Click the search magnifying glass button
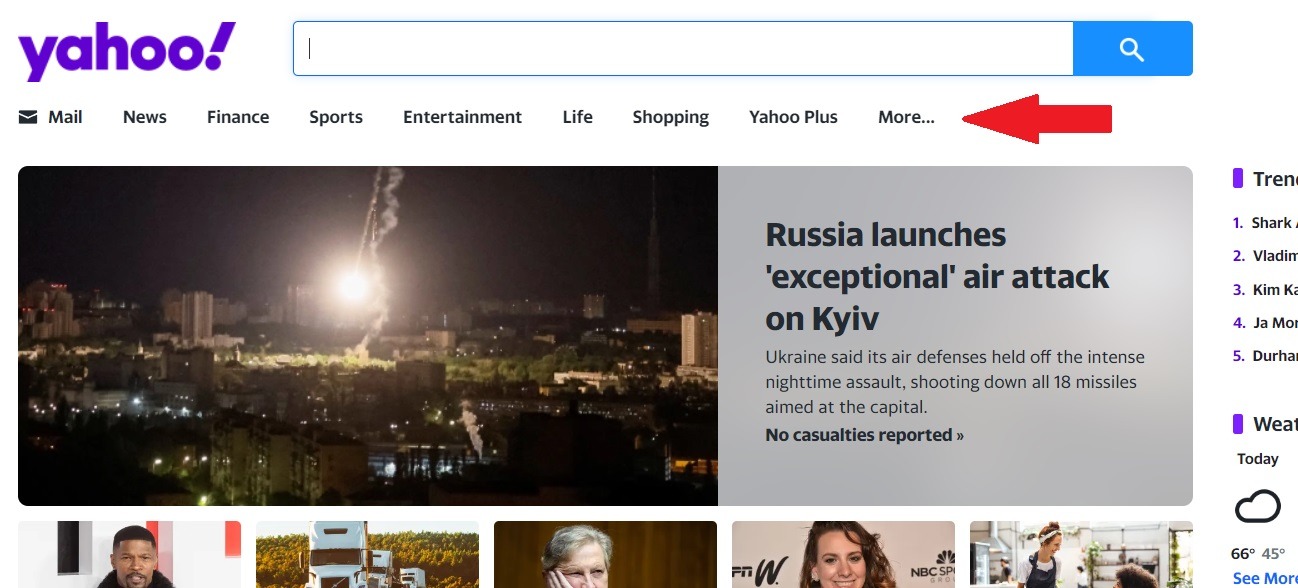The width and height of the screenshot is (1298, 588). tap(1132, 47)
